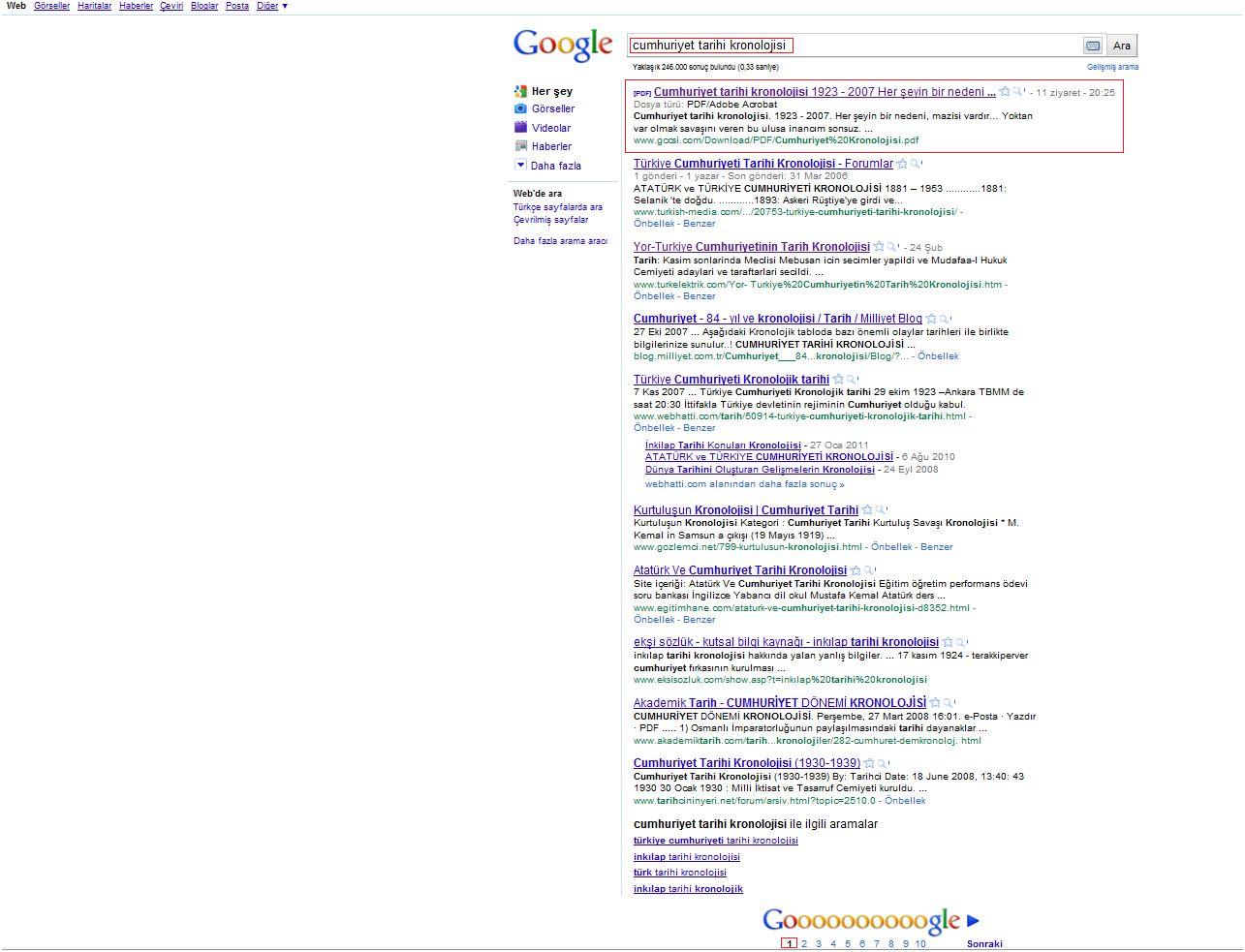
Task: Open Çeviri in the top navigation bar
Action: coord(171,6)
